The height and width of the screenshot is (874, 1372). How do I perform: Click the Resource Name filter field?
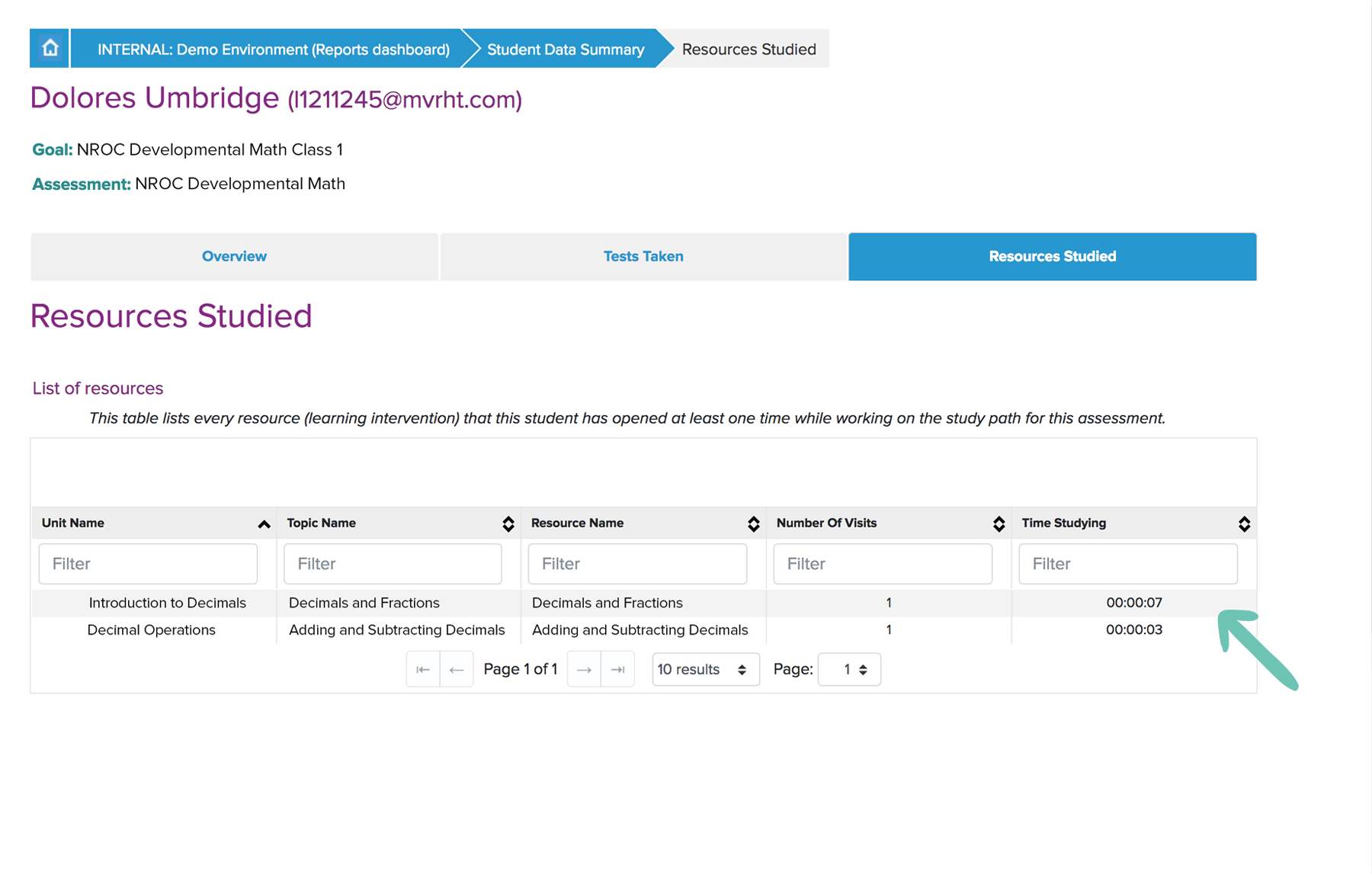tap(637, 563)
